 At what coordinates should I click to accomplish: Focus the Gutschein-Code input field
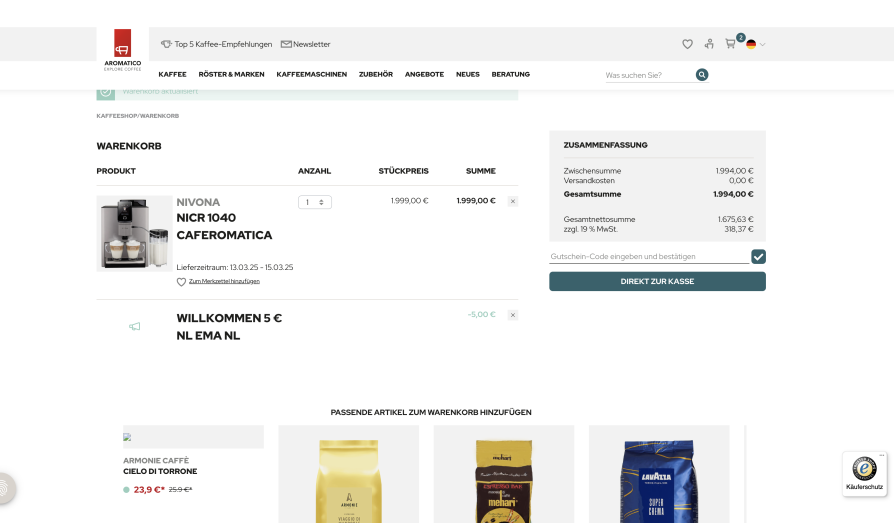649,257
